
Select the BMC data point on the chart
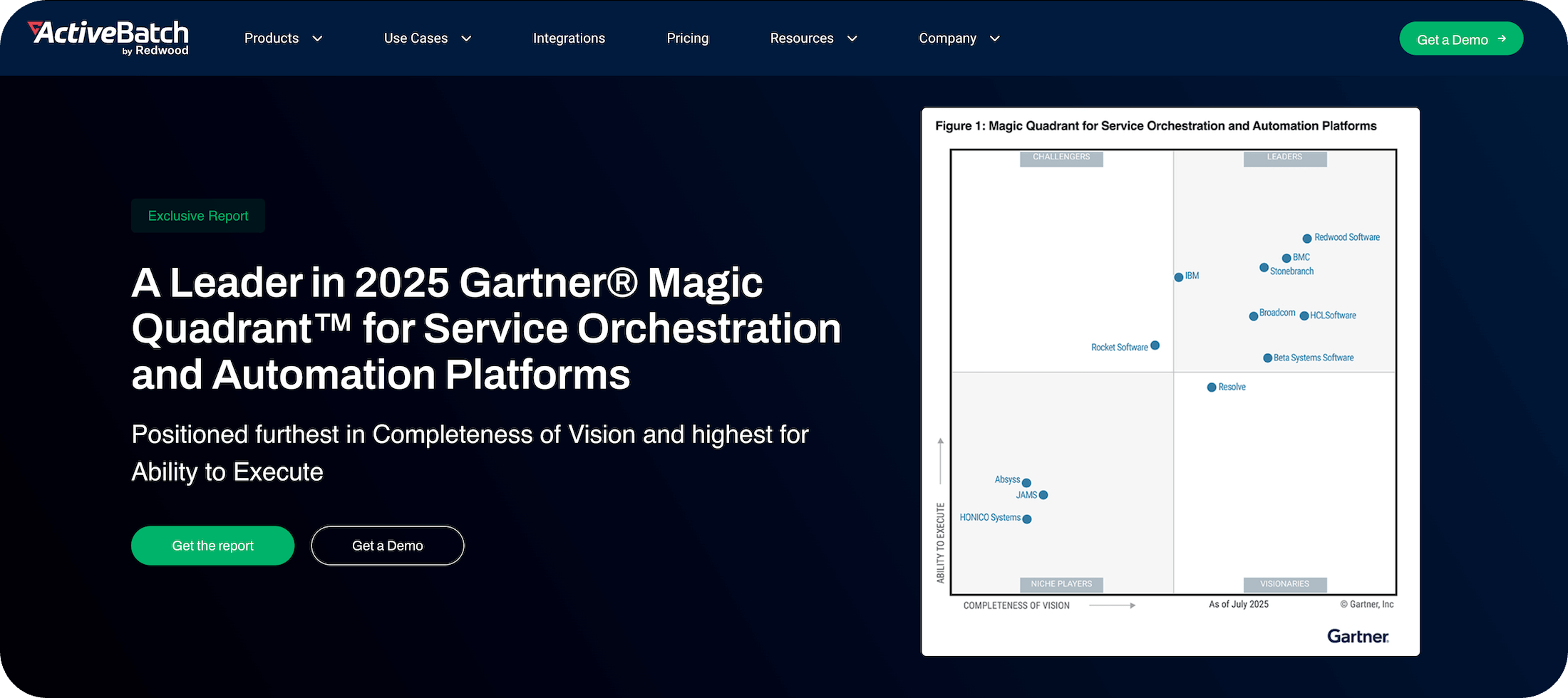click(x=1287, y=258)
